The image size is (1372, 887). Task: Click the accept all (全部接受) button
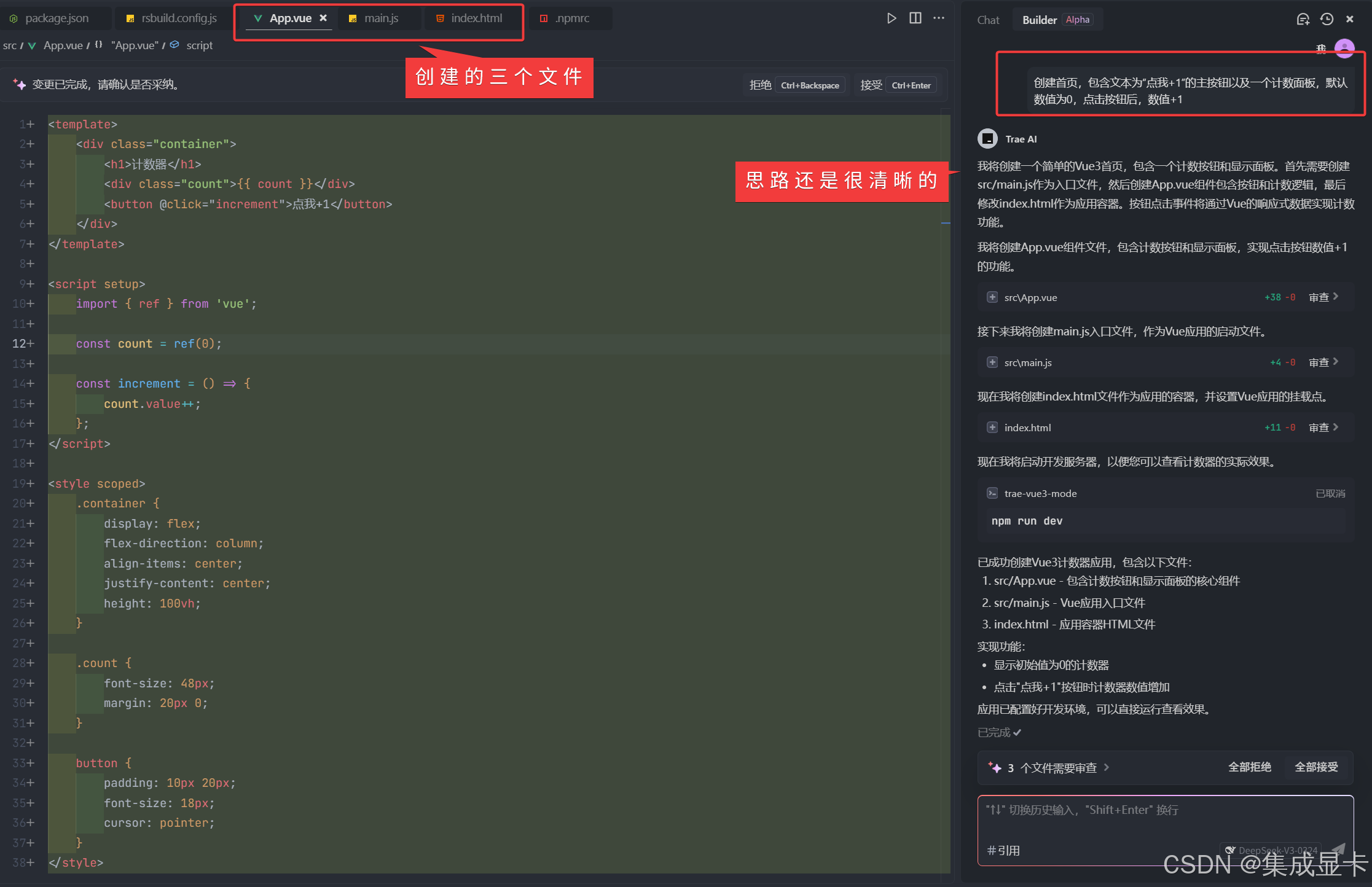click(1316, 767)
